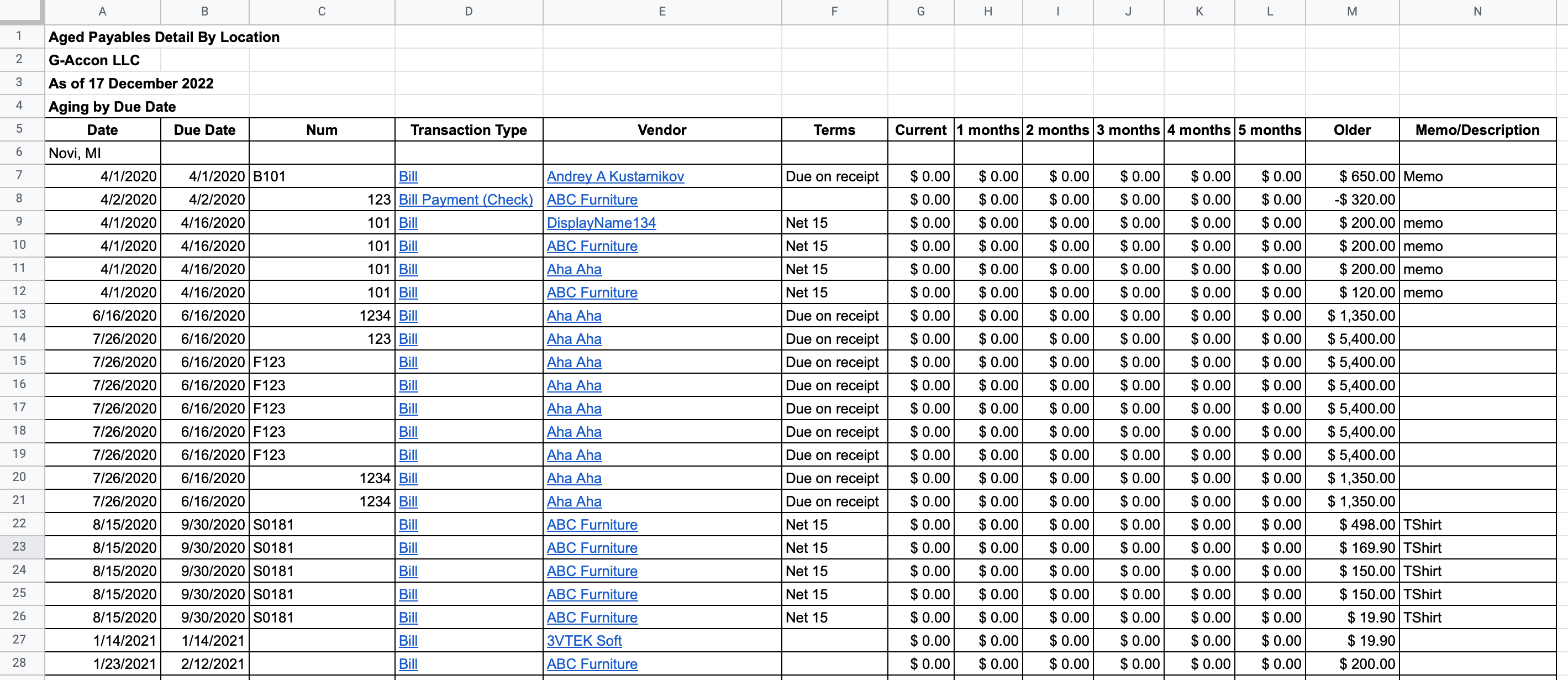Screen dimensions: 1568x680
Task: Open the Andrey A Kustarnikov vendor link
Action: (x=615, y=176)
